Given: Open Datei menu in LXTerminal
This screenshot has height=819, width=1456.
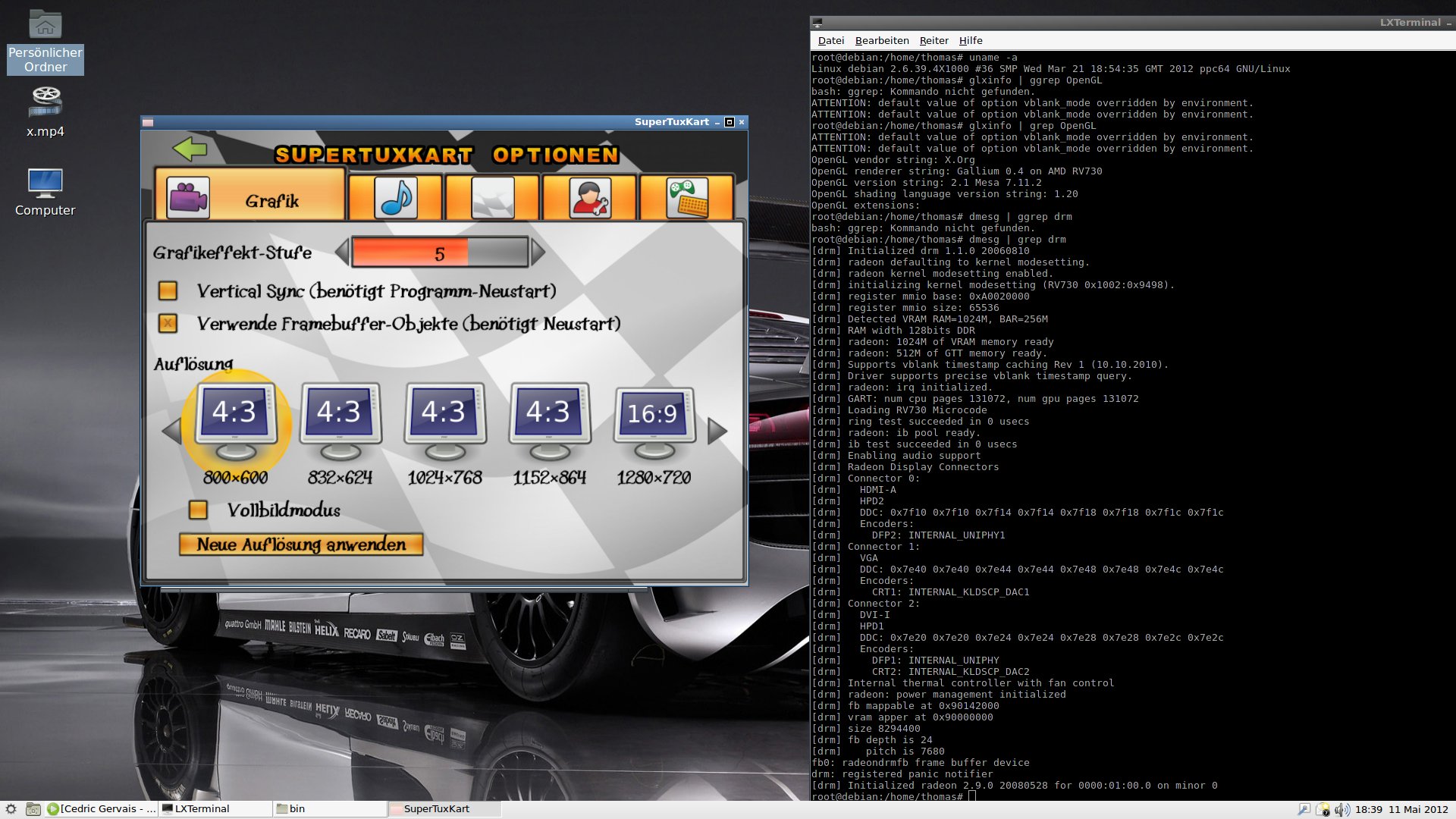Looking at the screenshot, I should tap(830, 41).
